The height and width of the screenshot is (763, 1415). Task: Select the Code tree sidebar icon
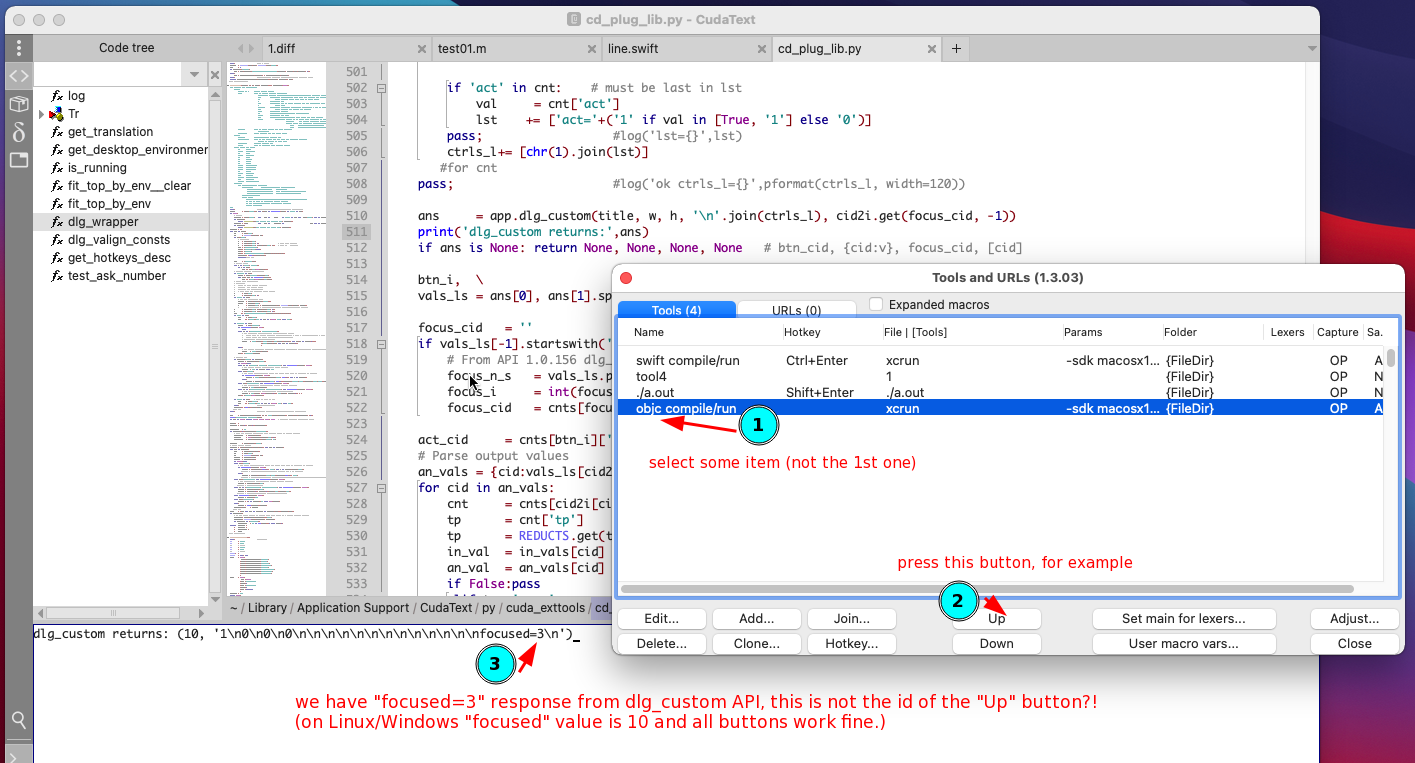(x=18, y=76)
